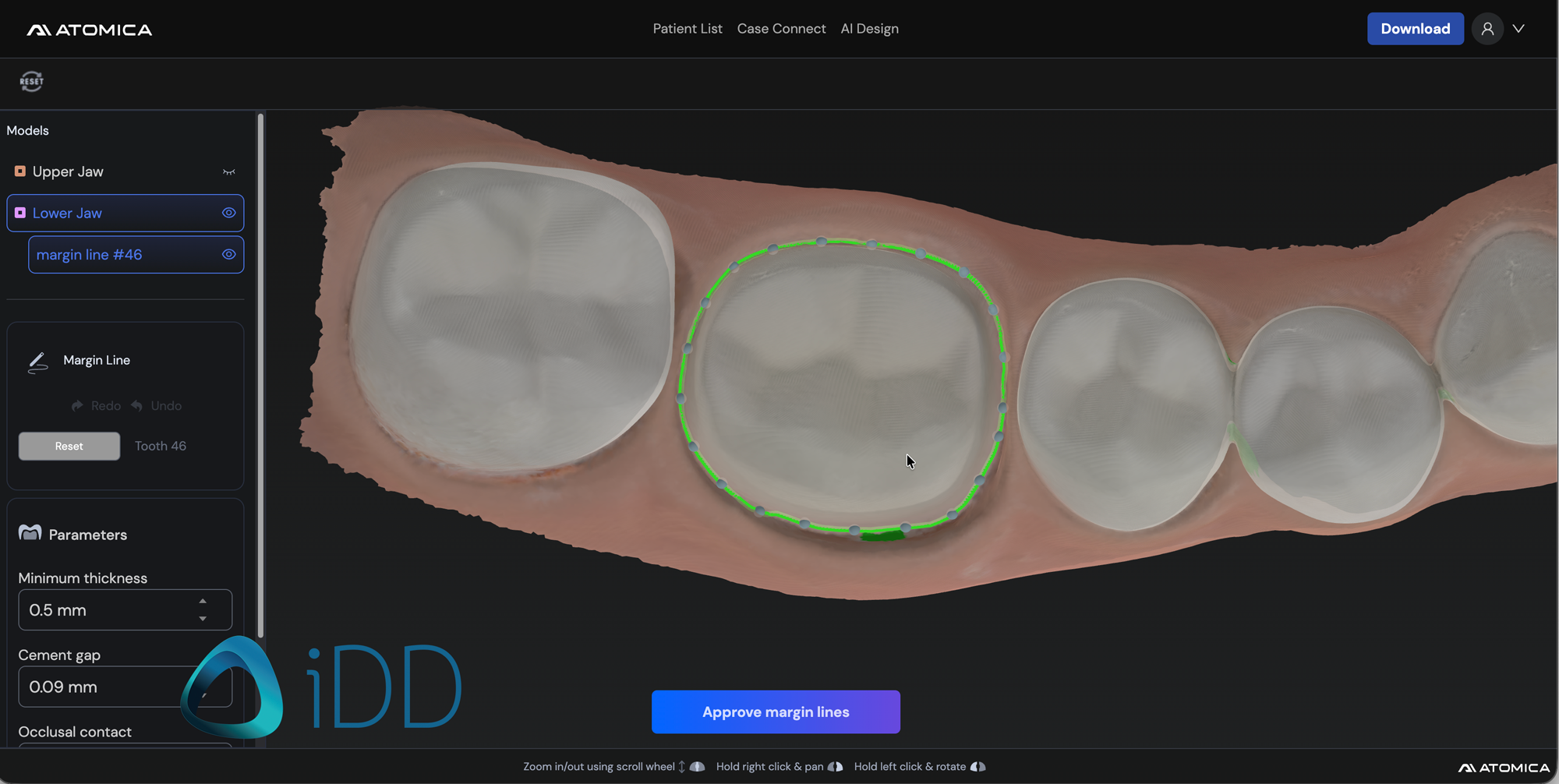Click the Tooth 46 label
Viewport: 1559px width, 784px height.
[x=161, y=446]
